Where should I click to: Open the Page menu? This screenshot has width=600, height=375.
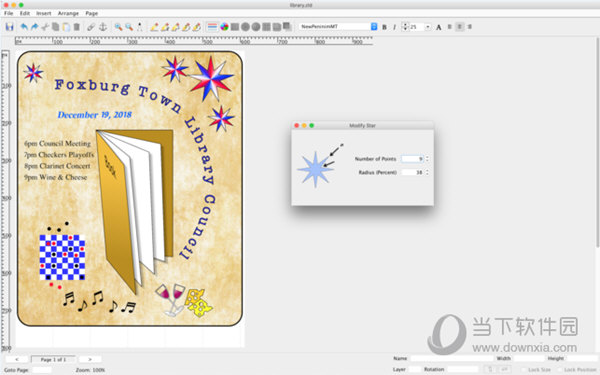tap(91, 13)
